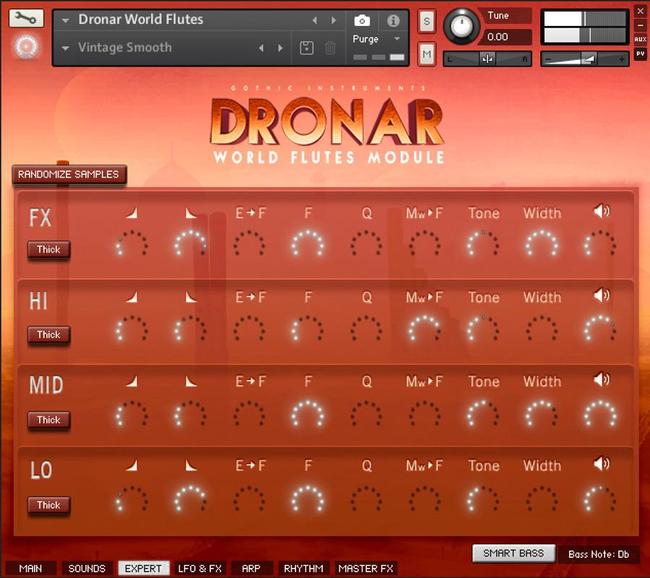The width and height of the screenshot is (650, 578).
Task: Click LO row Width knob
Action: click(x=542, y=499)
